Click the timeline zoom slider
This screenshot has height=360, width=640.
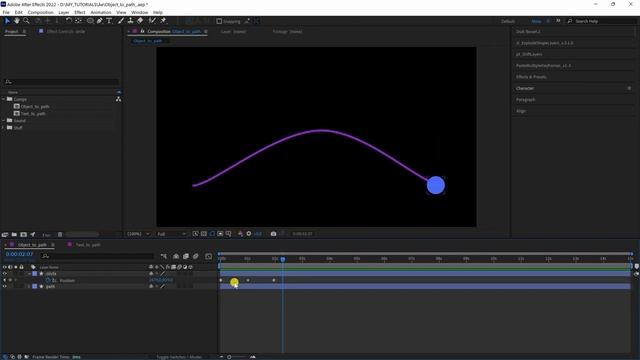229,357
